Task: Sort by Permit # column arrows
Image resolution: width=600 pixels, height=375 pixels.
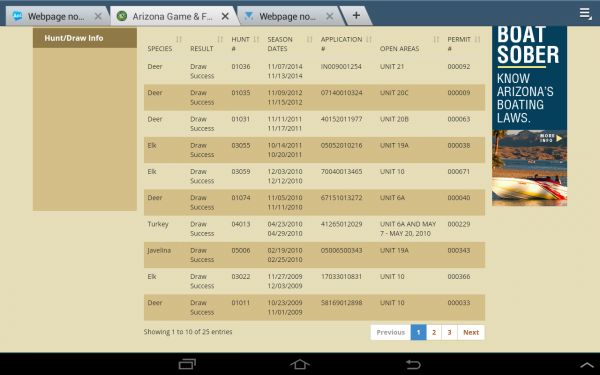Action: [x=478, y=39]
